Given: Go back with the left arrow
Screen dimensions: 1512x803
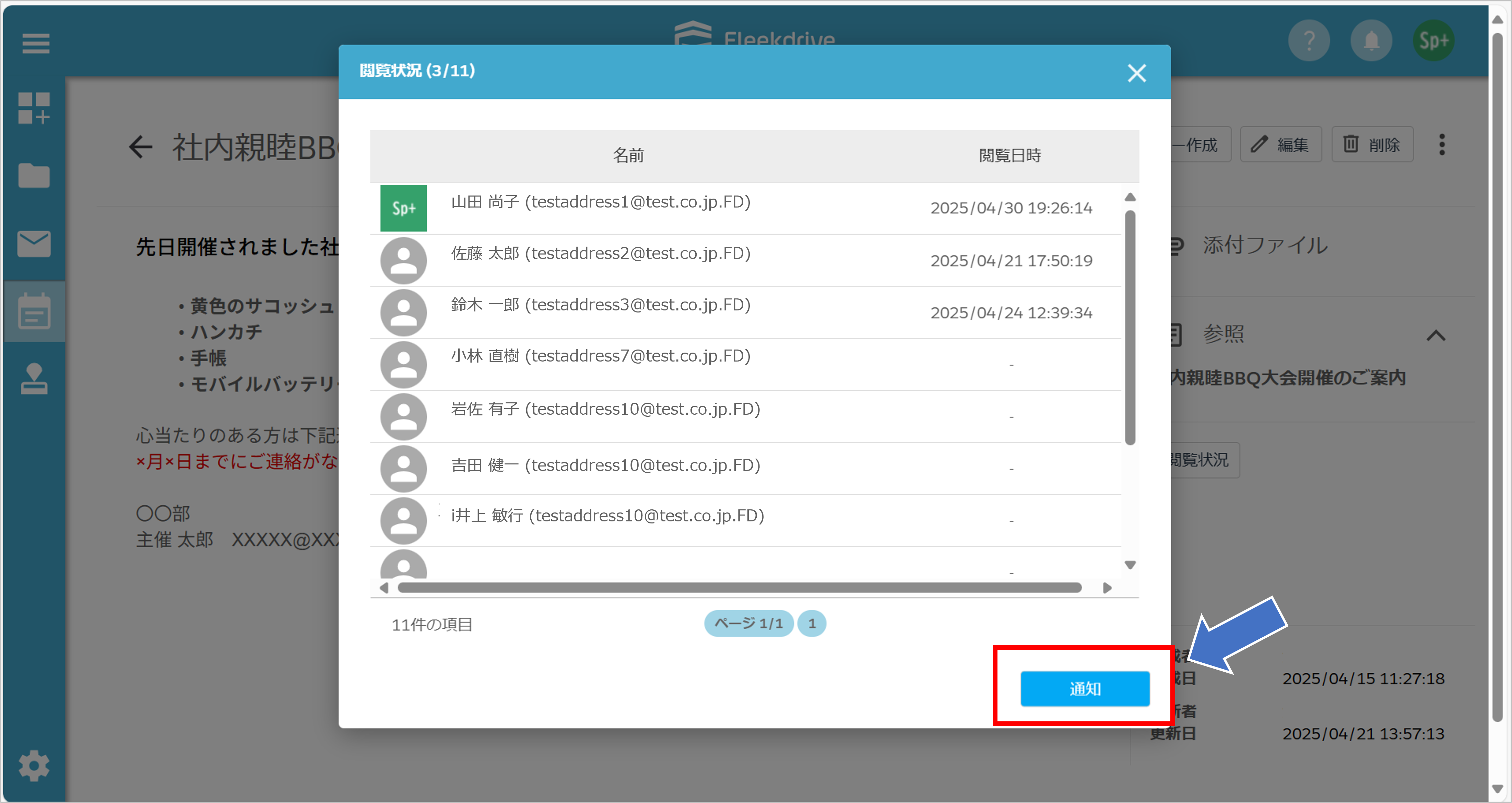Looking at the screenshot, I should pyautogui.click(x=140, y=147).
